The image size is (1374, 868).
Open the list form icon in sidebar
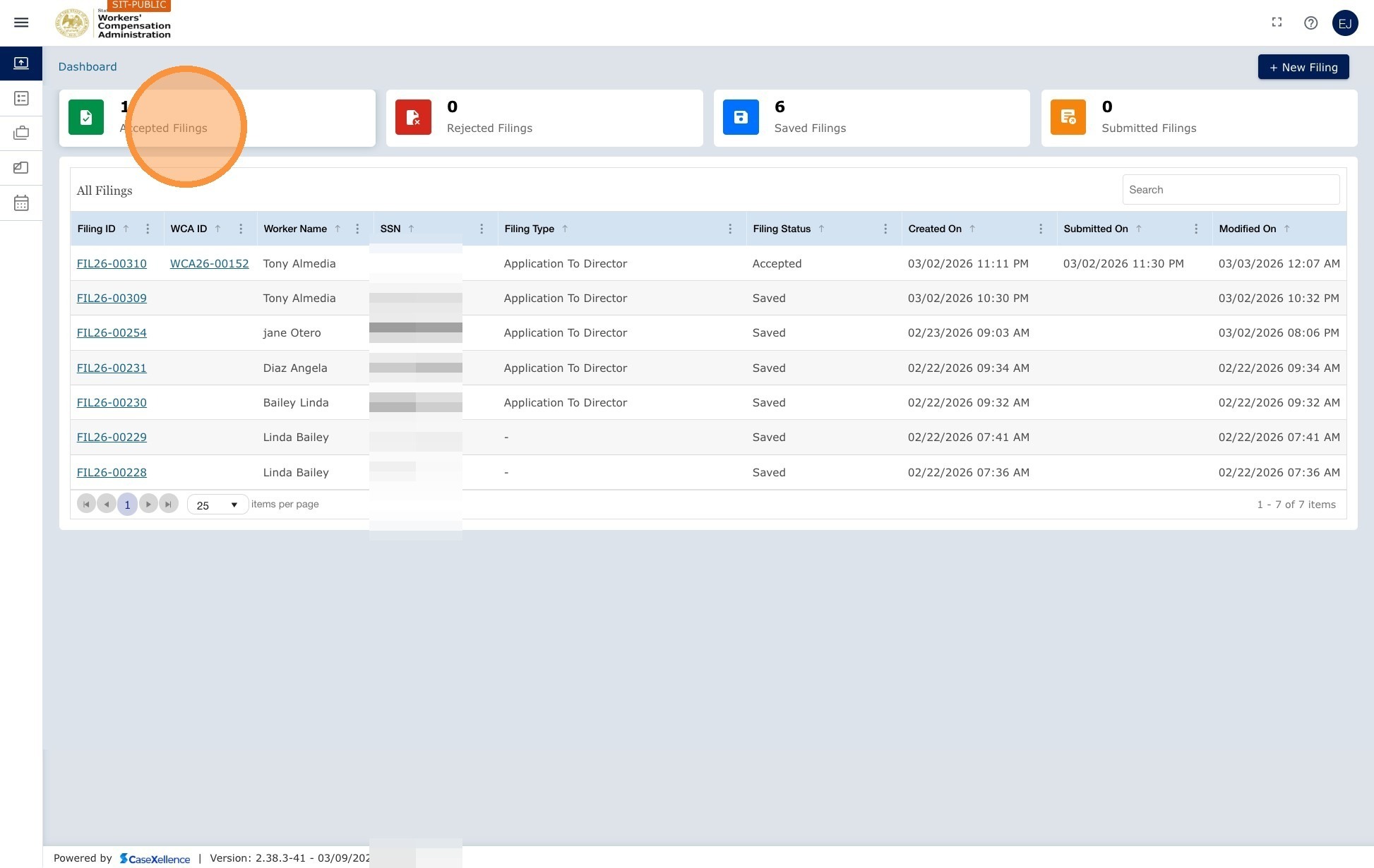pos(21,98)
